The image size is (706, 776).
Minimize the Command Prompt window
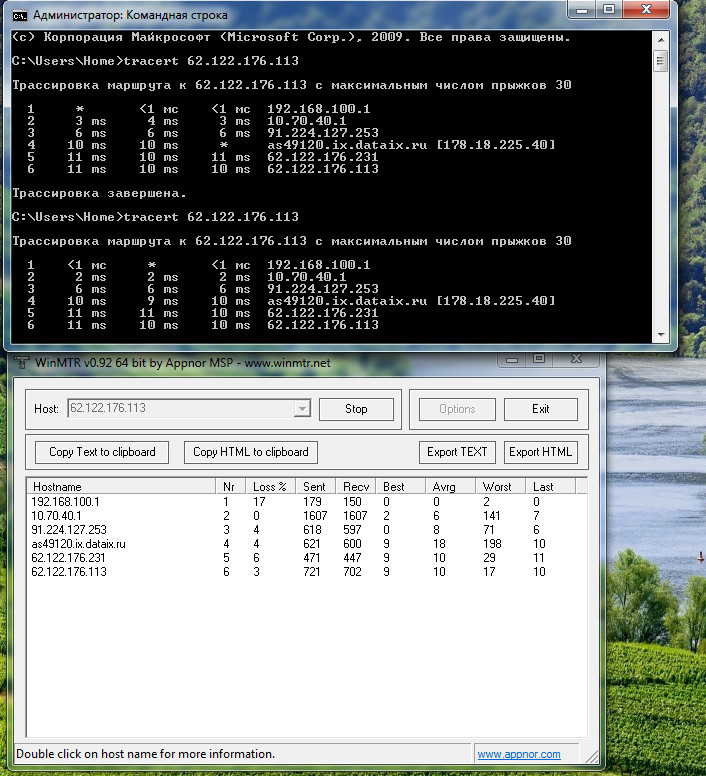tap(583, 10)
